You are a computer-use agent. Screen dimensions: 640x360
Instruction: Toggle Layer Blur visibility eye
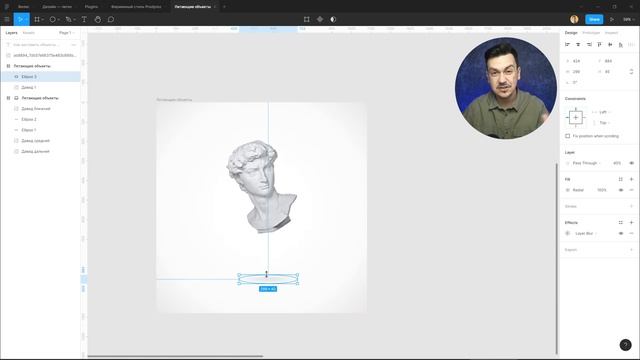click(x=621, y=233)
